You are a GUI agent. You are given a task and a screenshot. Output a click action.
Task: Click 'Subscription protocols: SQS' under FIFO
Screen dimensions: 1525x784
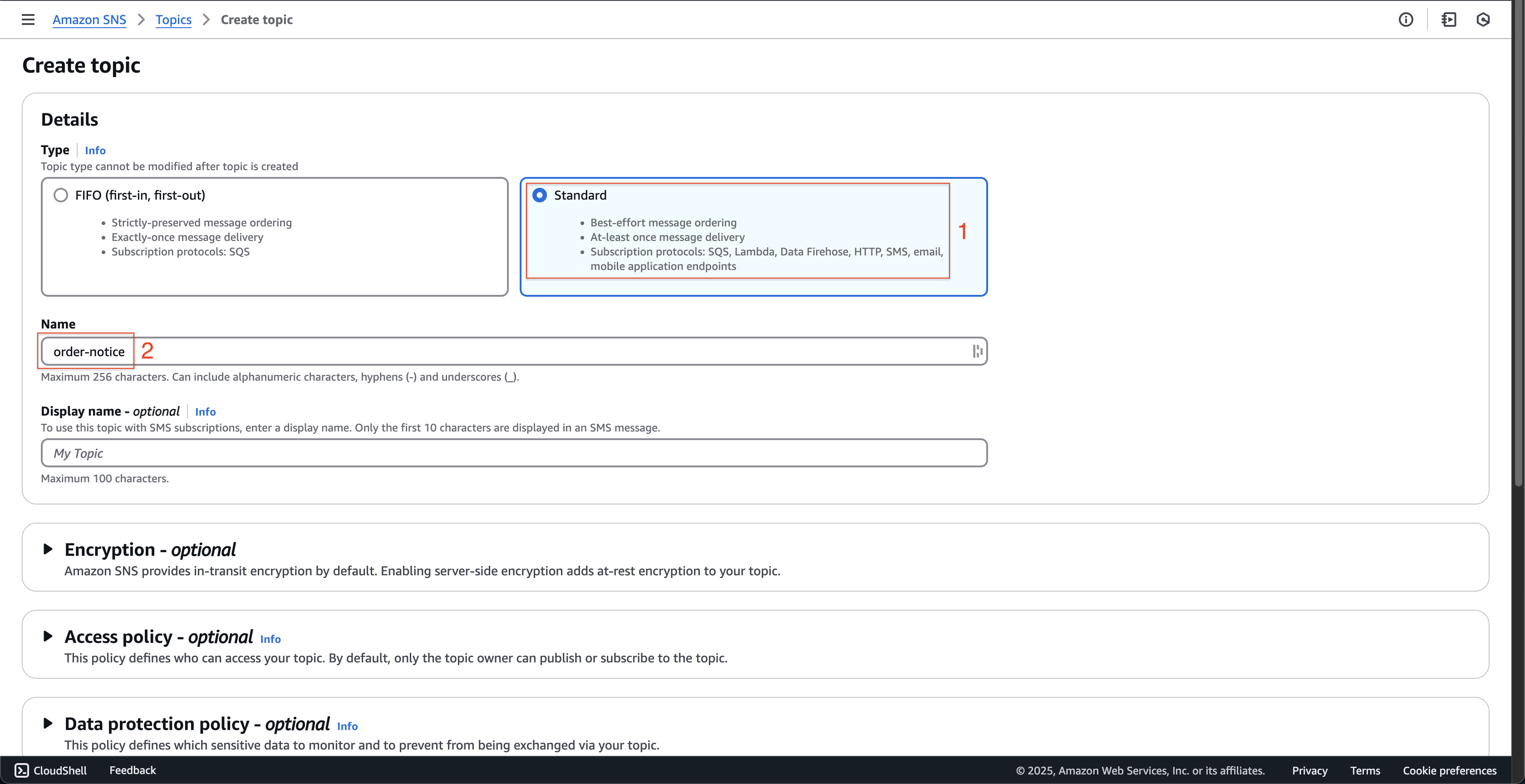[181, 251]
